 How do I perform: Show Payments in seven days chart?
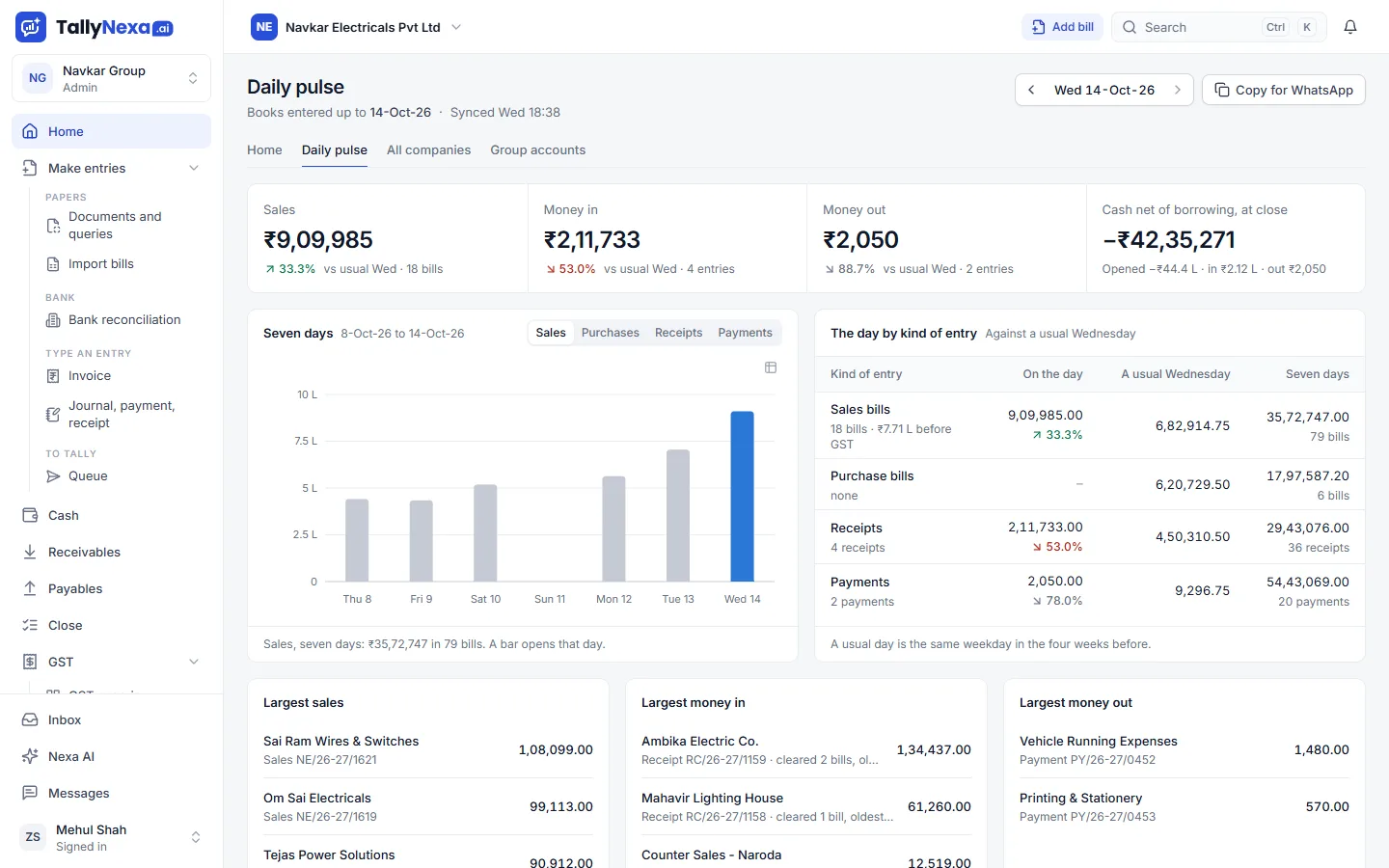pos(746,333)
